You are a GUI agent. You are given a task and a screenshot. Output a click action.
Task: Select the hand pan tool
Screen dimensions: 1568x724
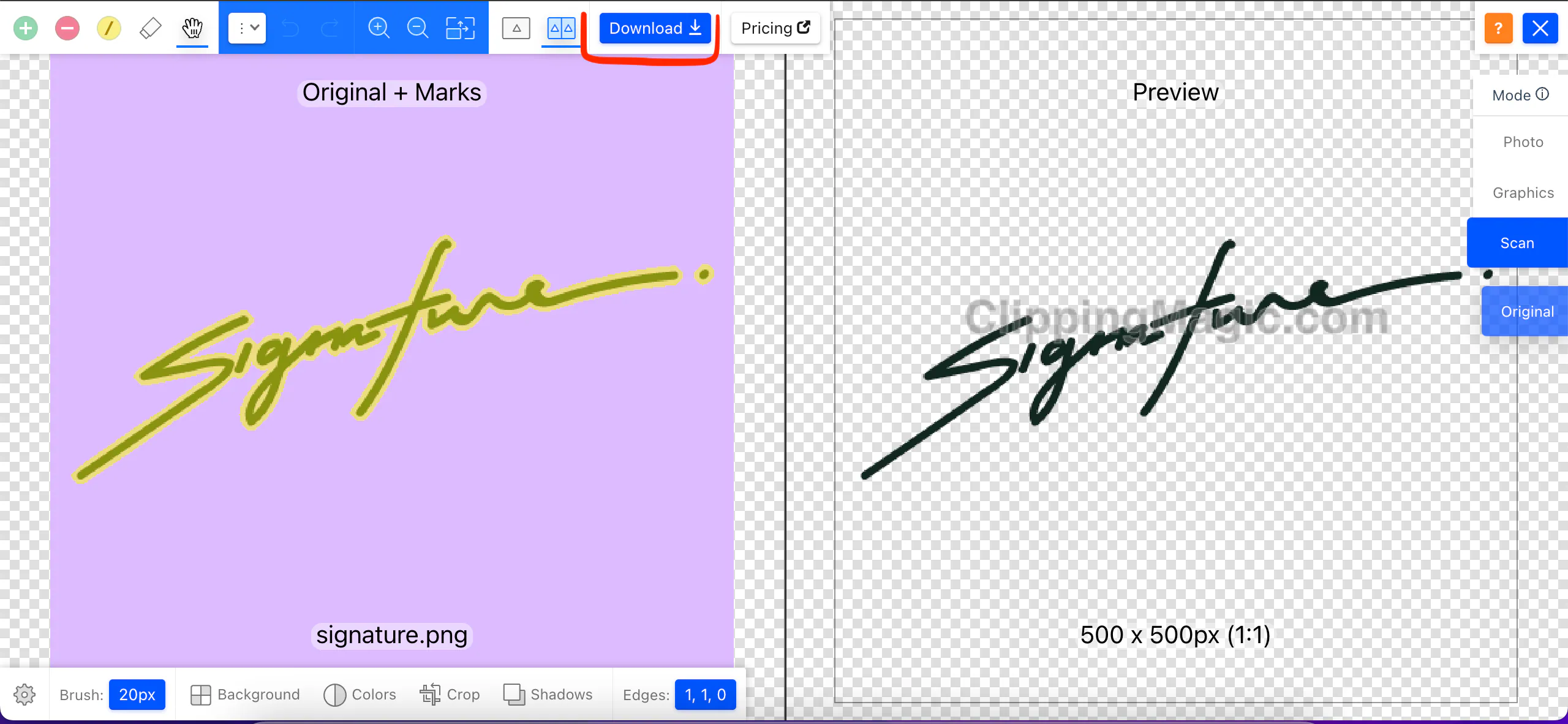pos(192,28)
